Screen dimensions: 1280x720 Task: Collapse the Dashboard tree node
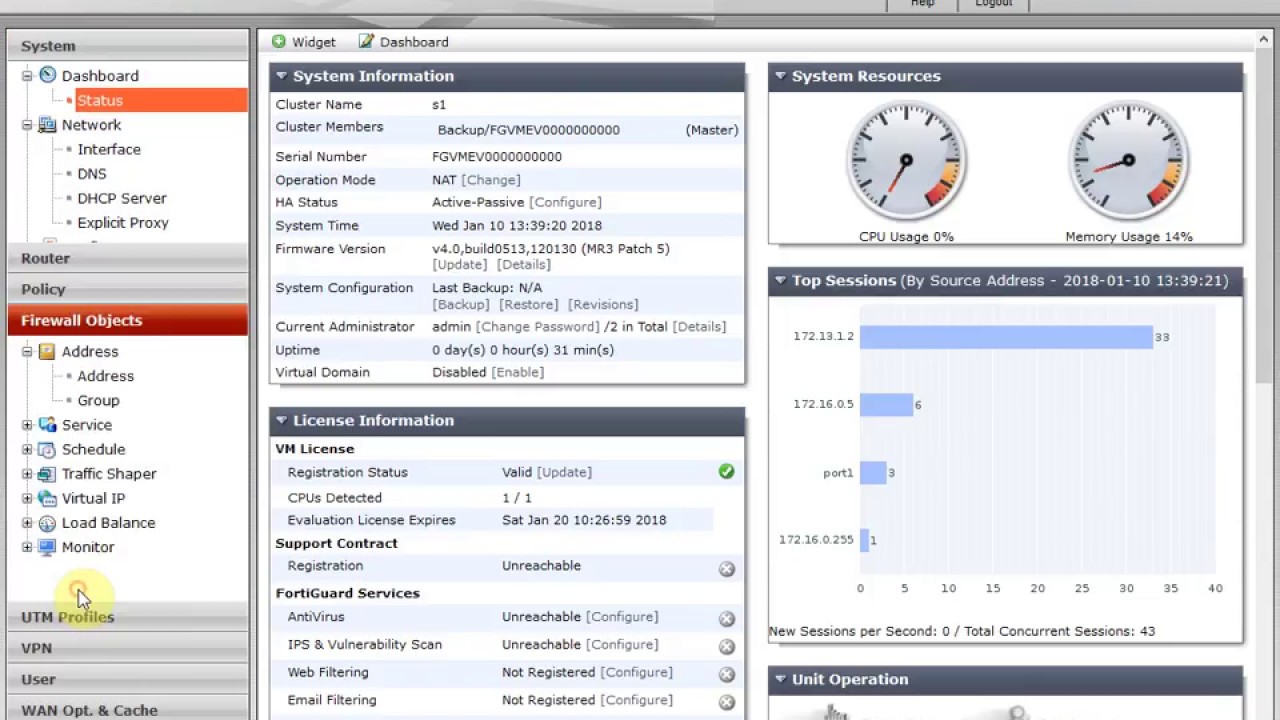(27, 75)
